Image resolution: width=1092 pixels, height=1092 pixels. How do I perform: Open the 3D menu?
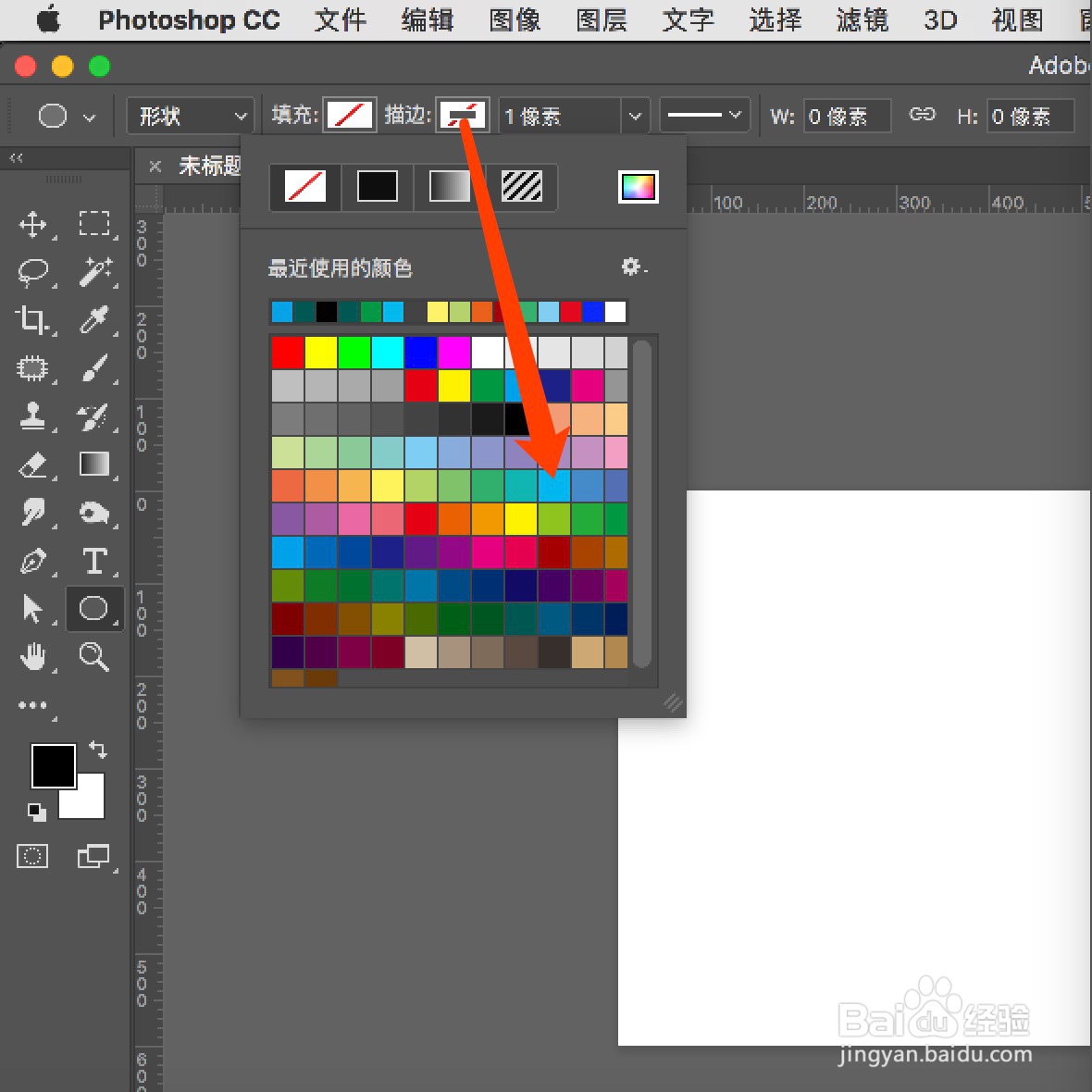tap(940, 20)
